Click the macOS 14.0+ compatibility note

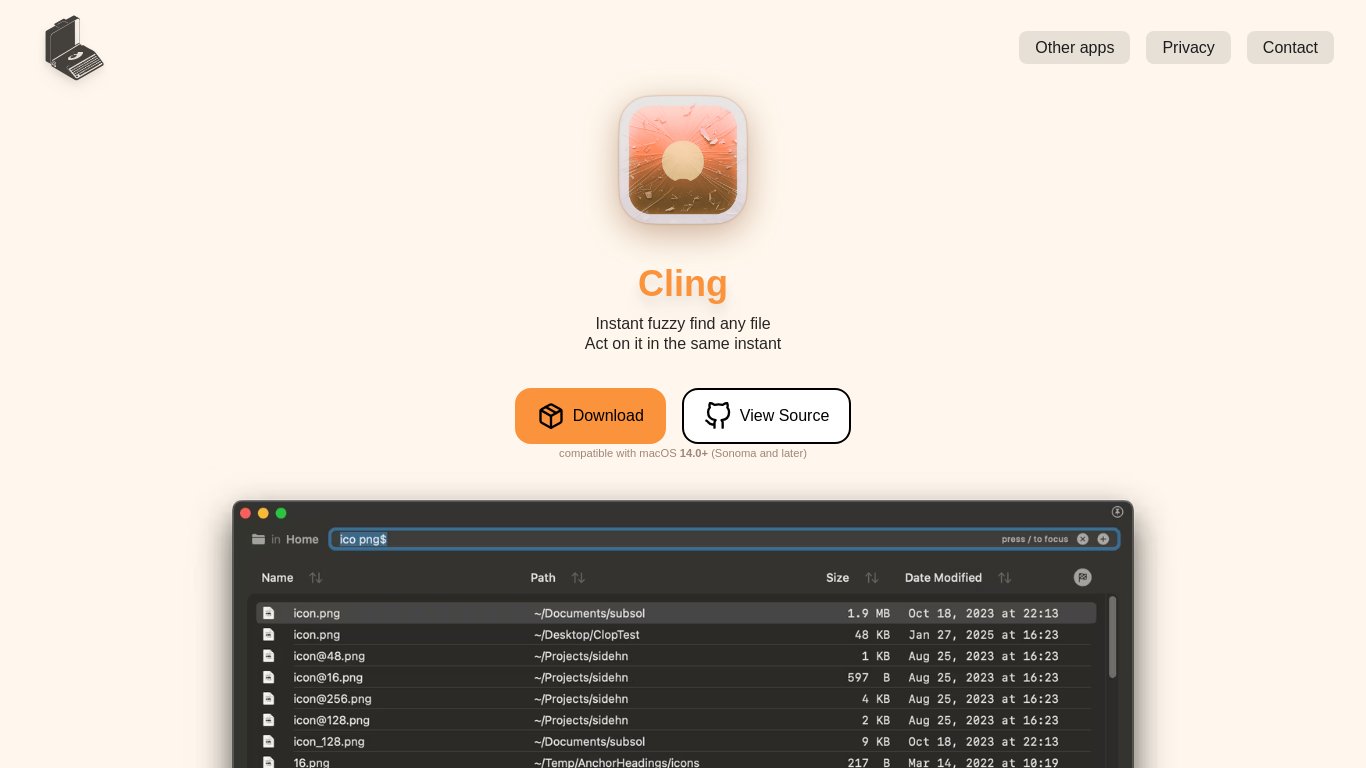point(683,453)
